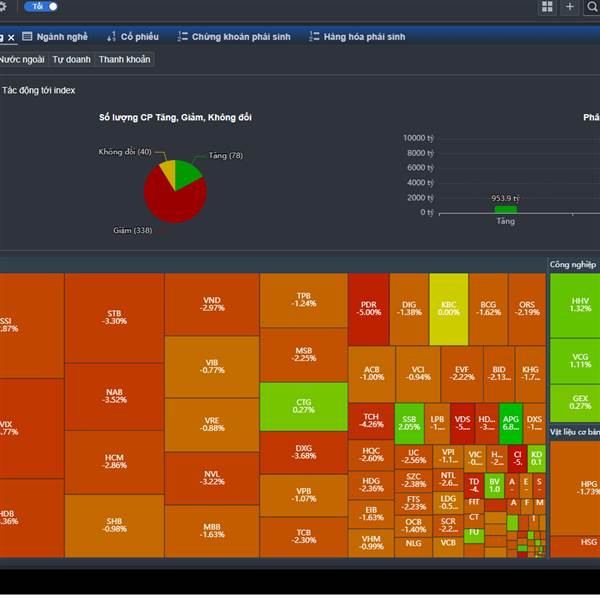600x600 pixels.
Task: Select the VND -2.97% heatmap tile
Action: pyautogui.click(x=212, y=304)
